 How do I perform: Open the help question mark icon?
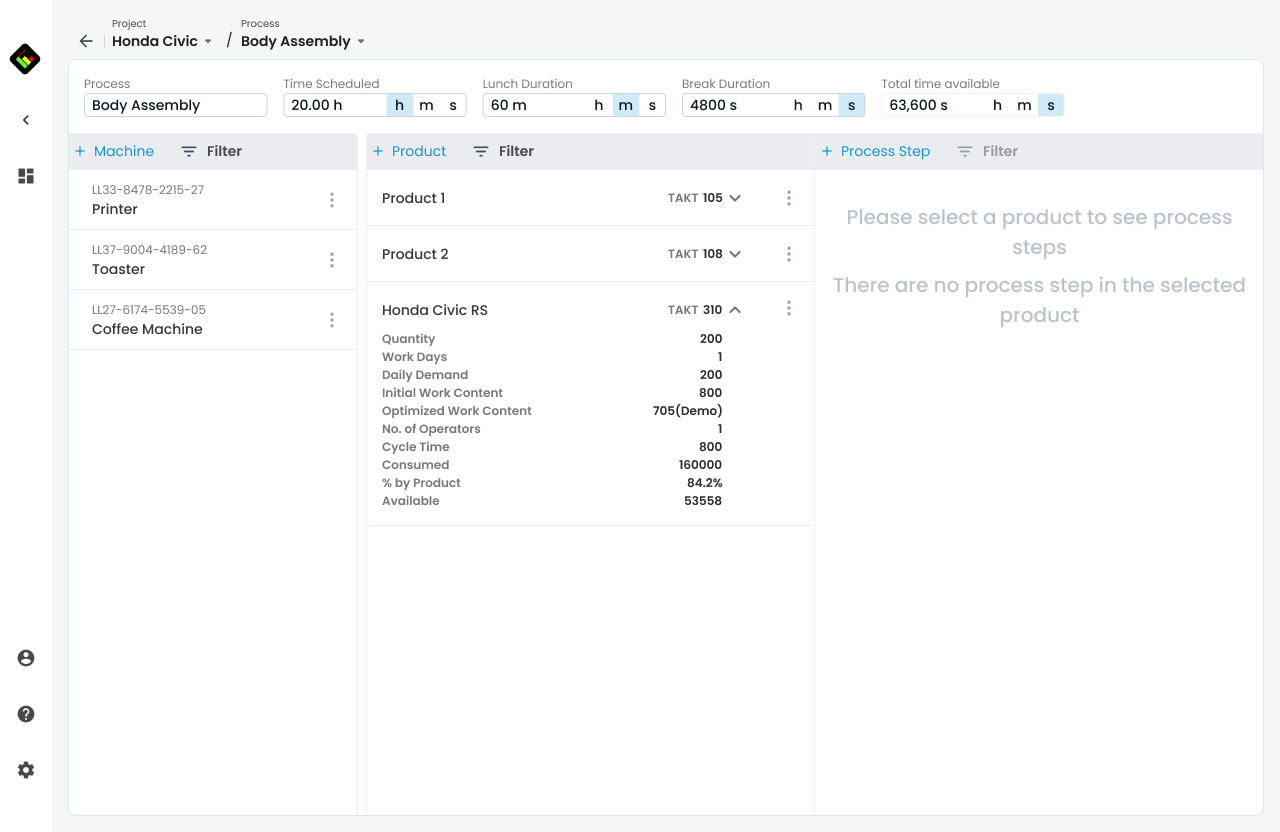click(26, 714)
